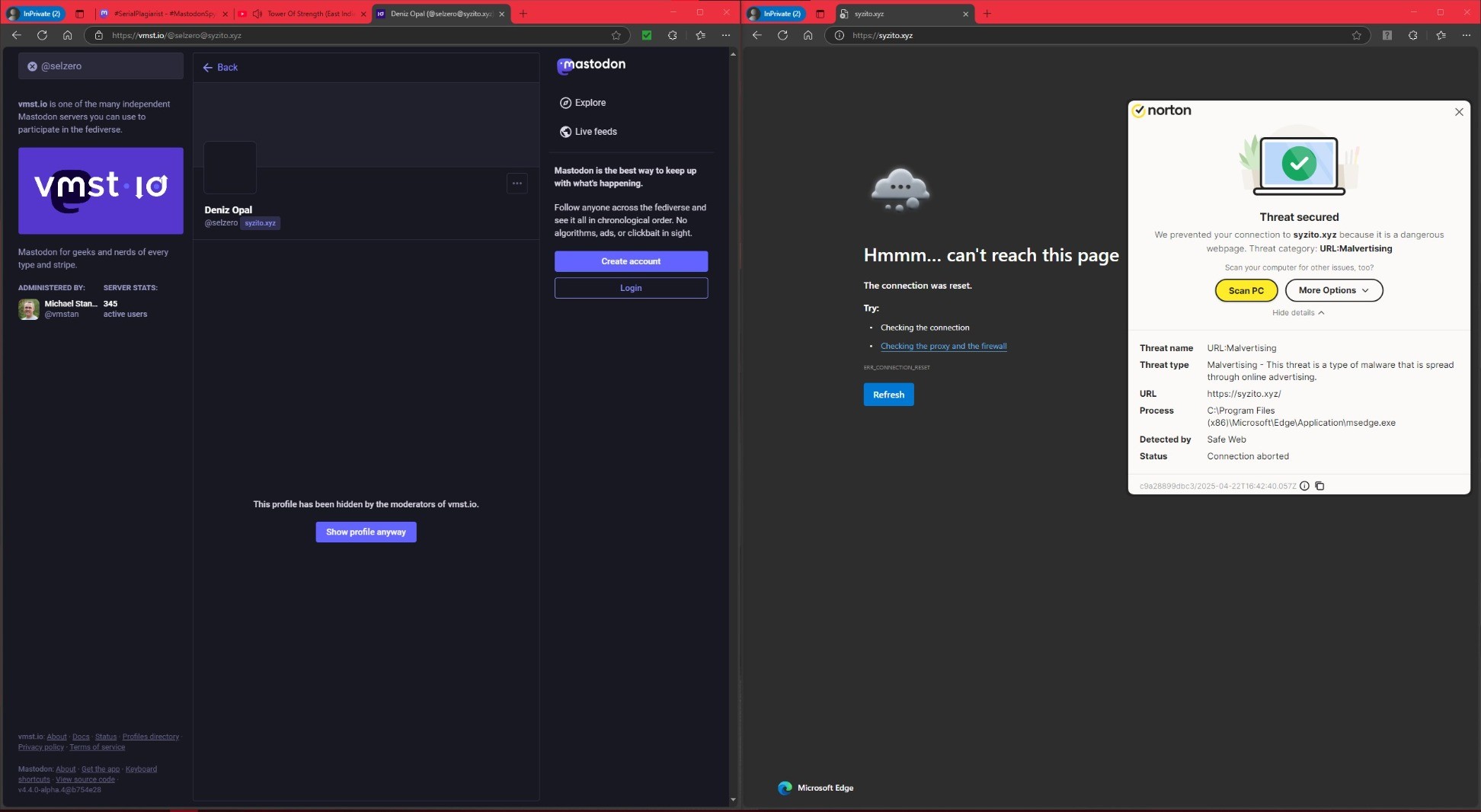
Task: Switch to the #SerialPlagiarist tab
Action: [163, 14]
